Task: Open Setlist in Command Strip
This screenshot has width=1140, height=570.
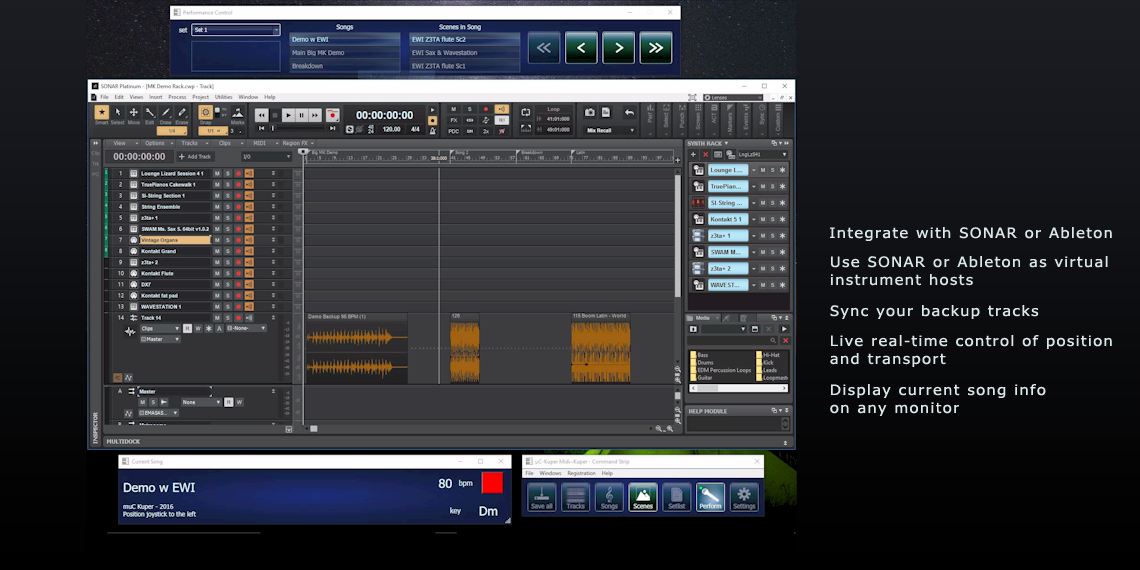Action: point(677,497)
